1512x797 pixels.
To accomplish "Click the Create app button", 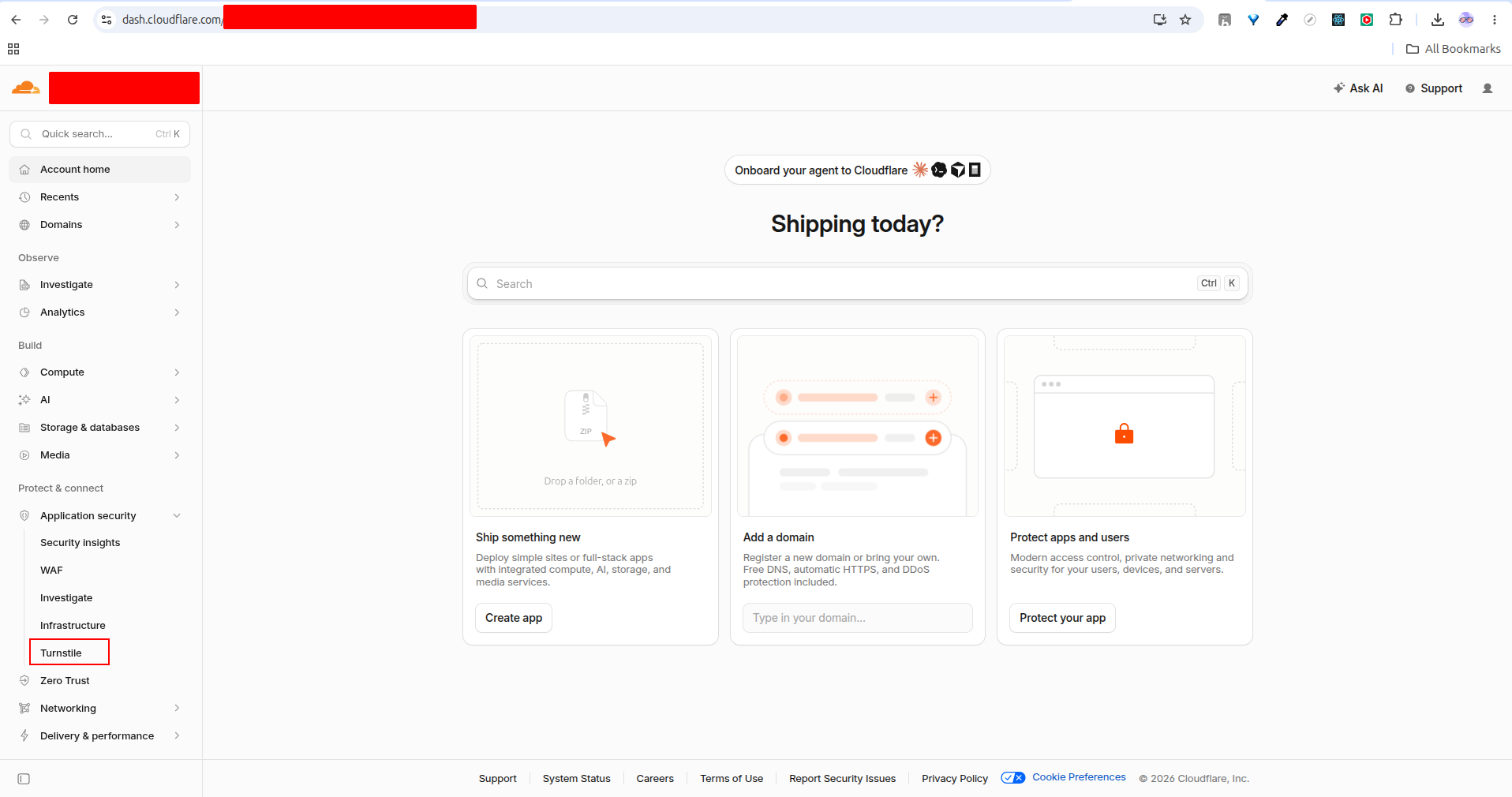I will coord(514,618).
